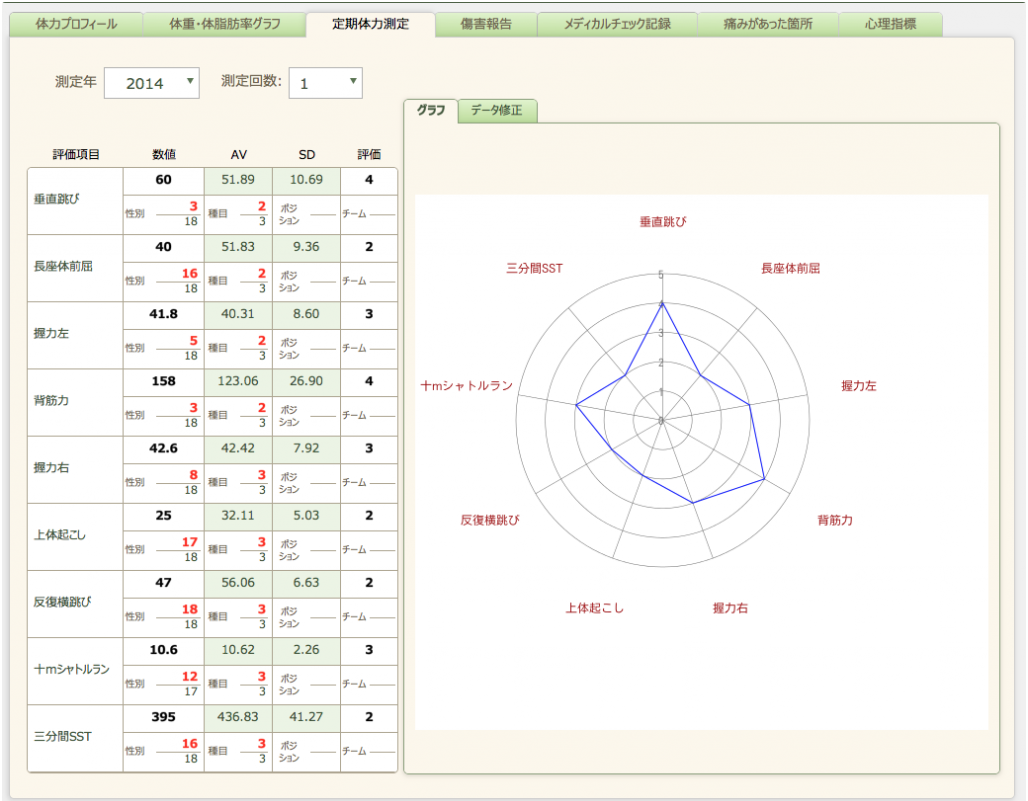Go to メディカルチェック記録 tab
This screenshot has height=801, width=1028.
(617, 24)
